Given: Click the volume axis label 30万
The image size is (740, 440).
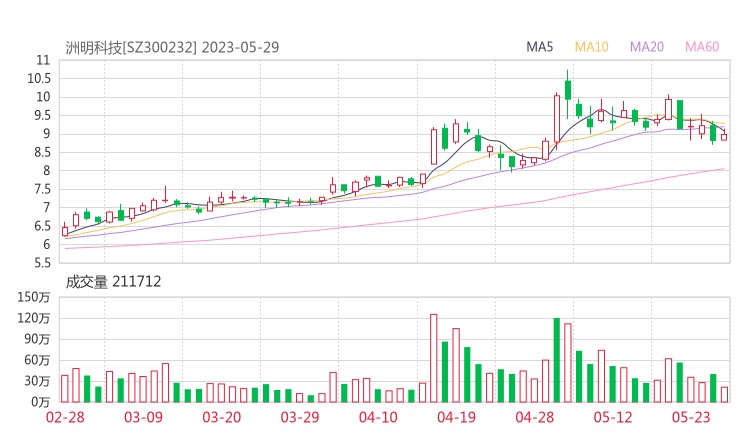Looking at the screenshot, I should click(x=37, y=381).
